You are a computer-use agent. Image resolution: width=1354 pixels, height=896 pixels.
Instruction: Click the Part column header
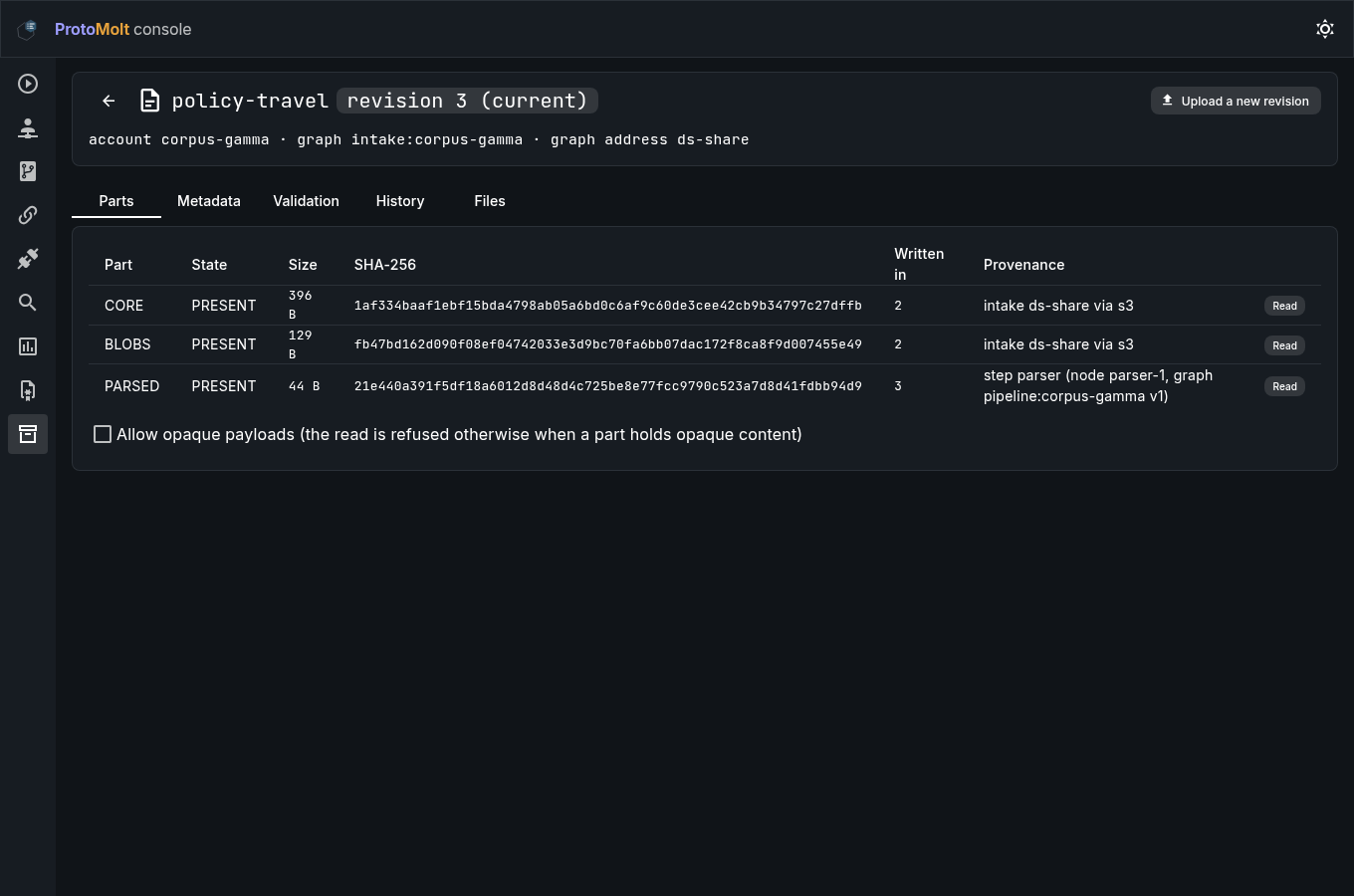[x=118, y=265]
